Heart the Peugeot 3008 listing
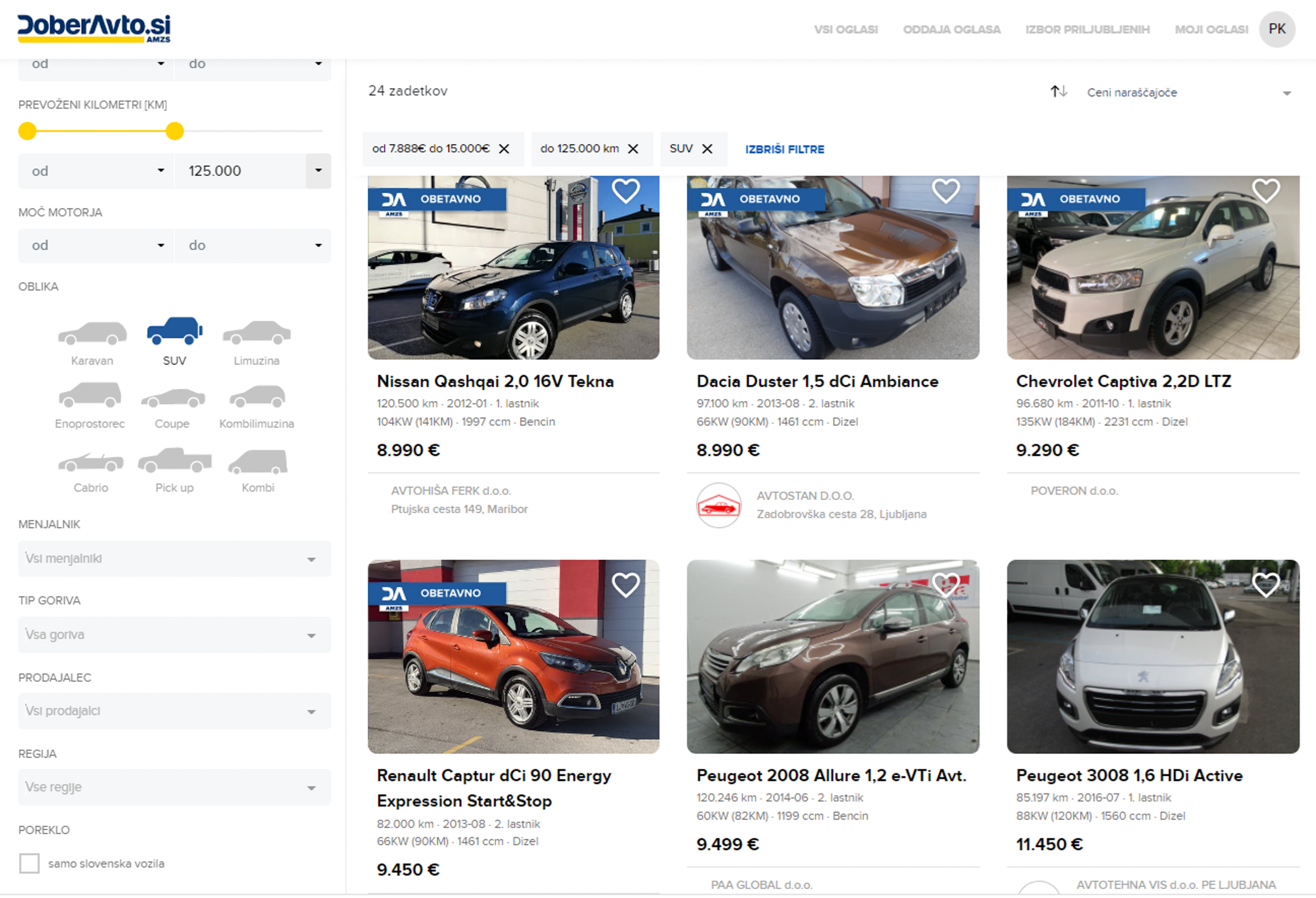 click(1265, 585)
